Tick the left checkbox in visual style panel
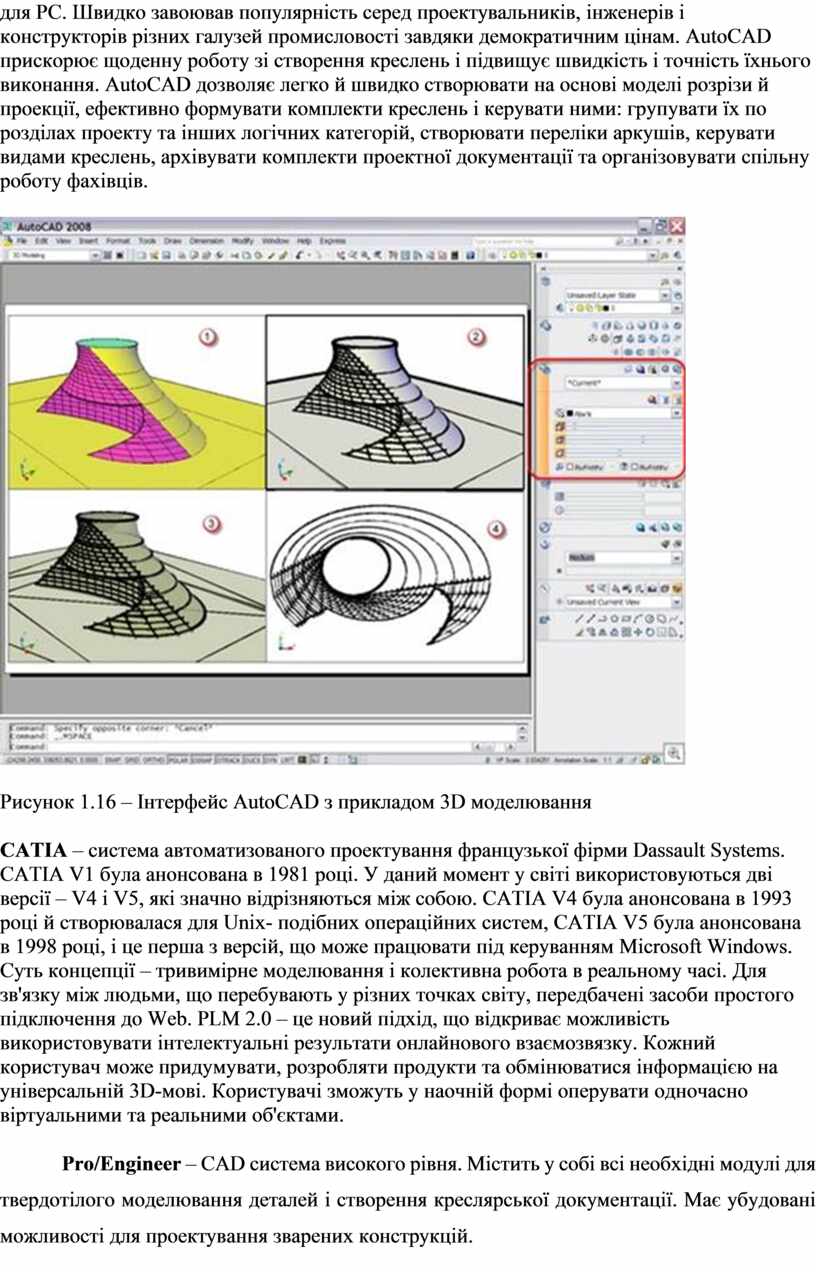Viewport: 816px width, 1272px height. (570, 467)
